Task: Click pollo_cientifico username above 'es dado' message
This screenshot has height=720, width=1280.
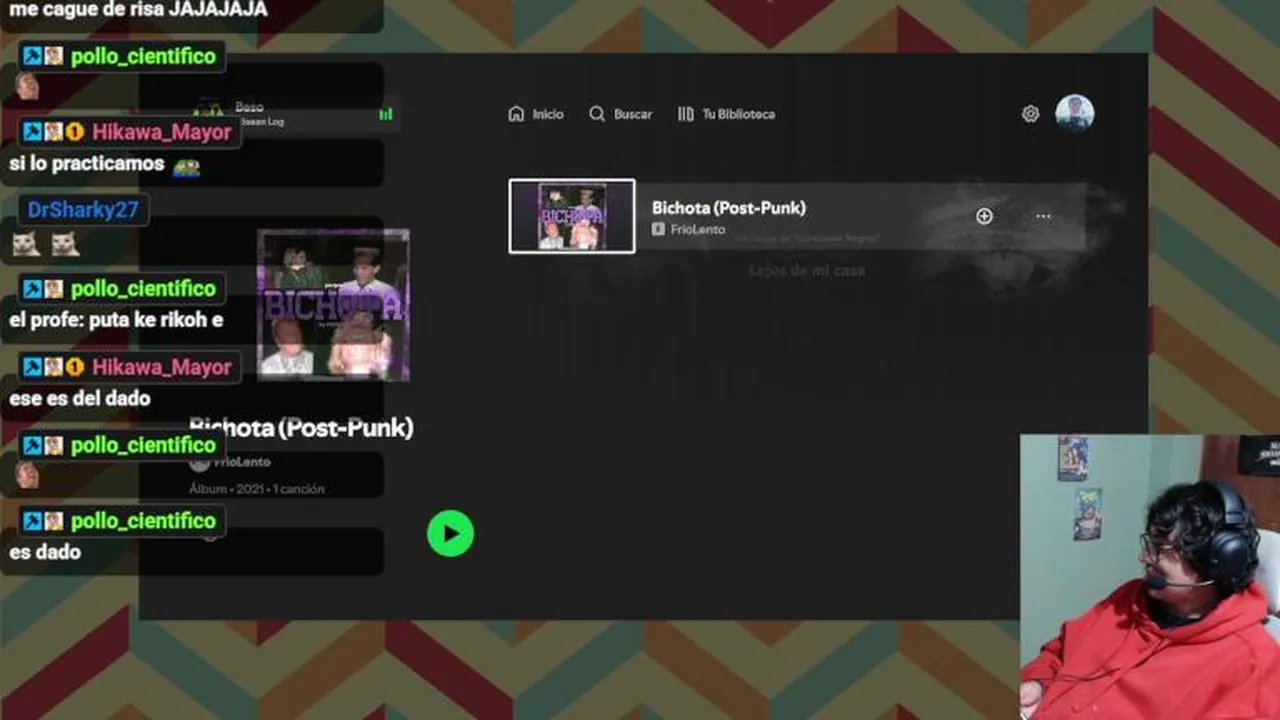Action: point(143,521)
